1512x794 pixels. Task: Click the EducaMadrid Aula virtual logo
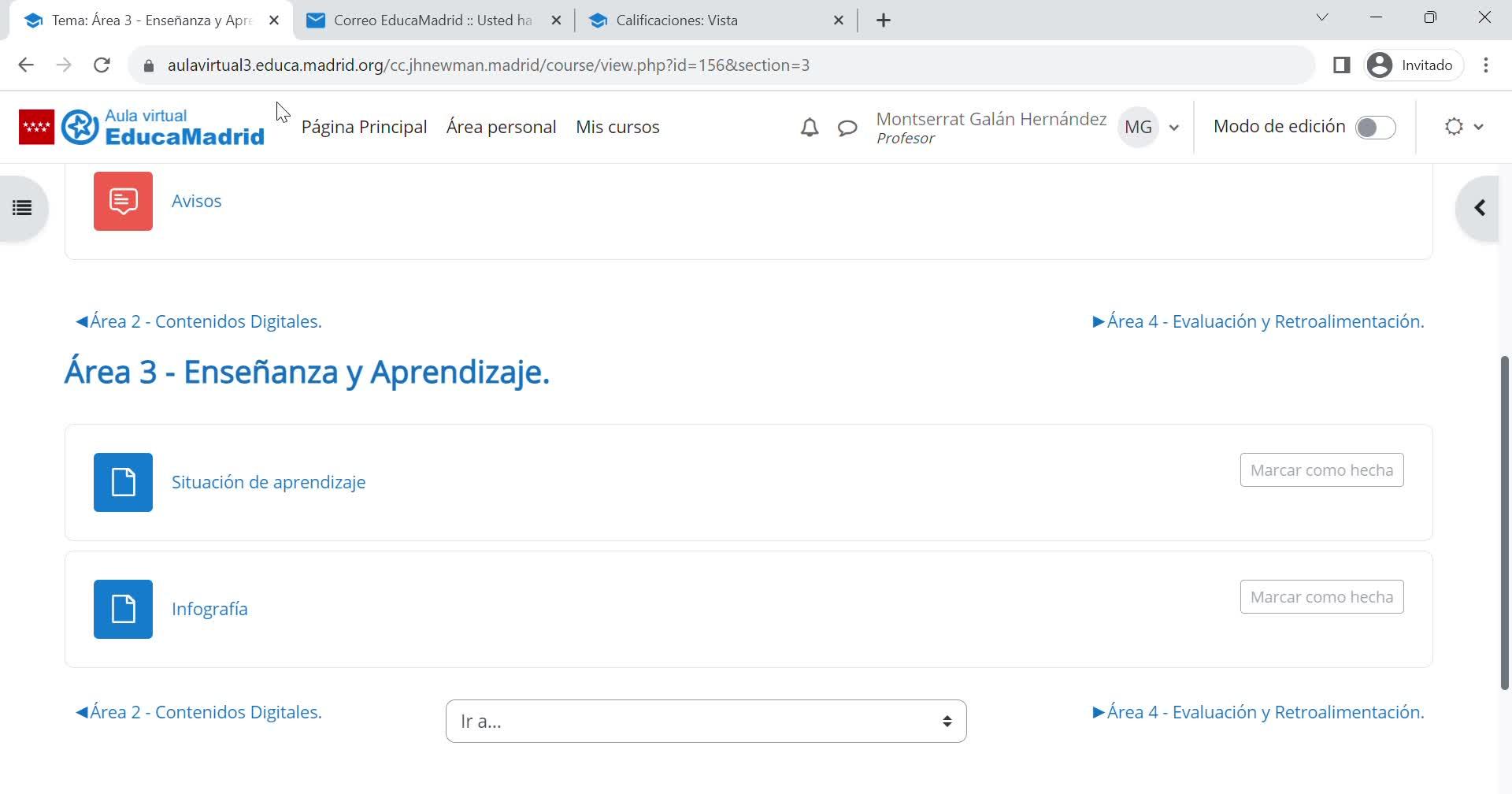pos(142,128)
